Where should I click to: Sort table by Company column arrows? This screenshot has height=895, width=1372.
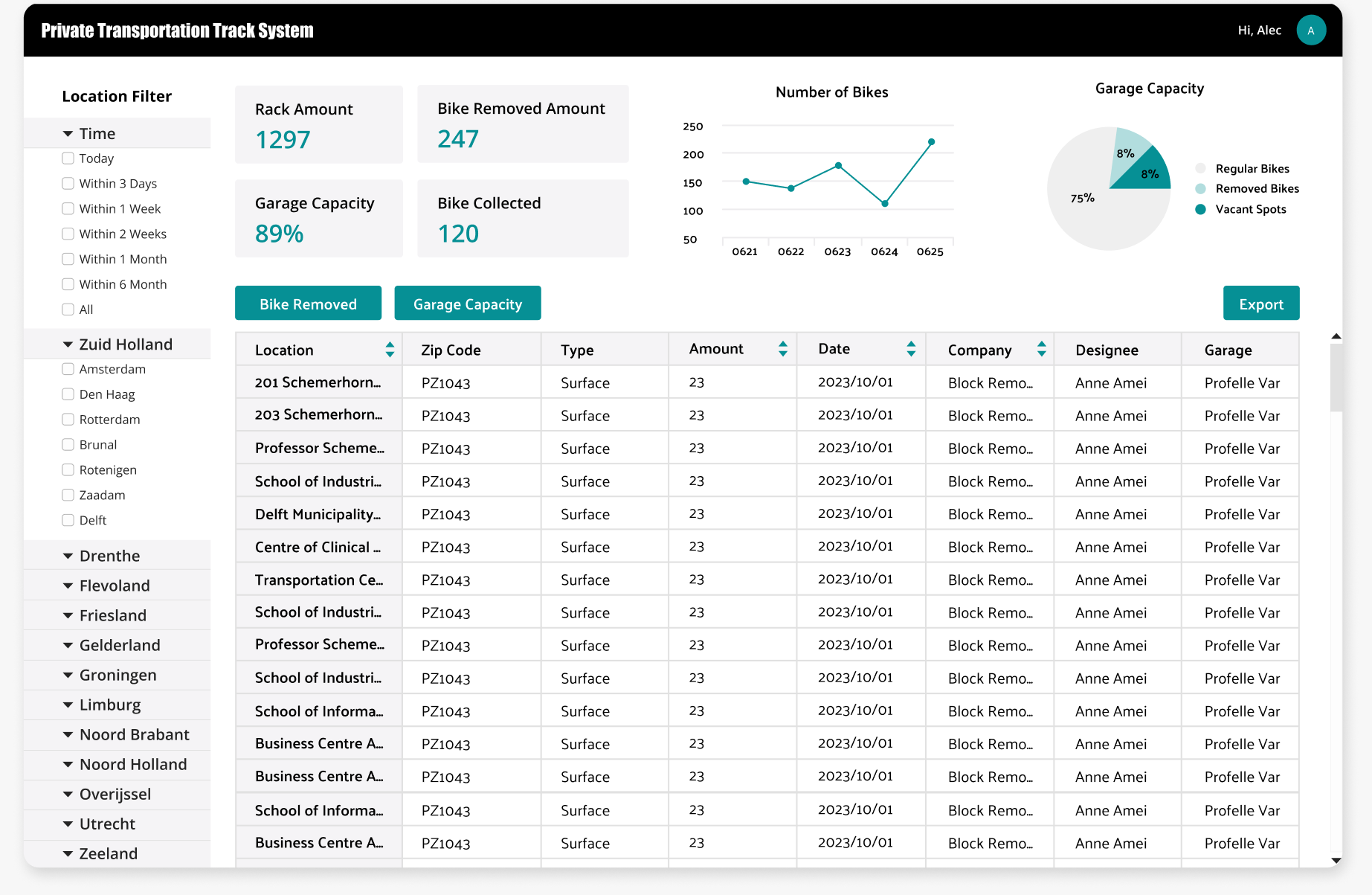(x=1041, y=349)
